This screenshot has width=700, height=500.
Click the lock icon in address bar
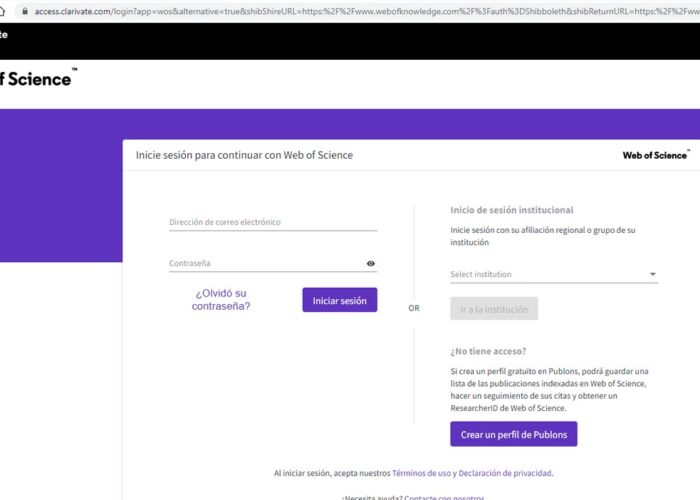tap(25, 11)
